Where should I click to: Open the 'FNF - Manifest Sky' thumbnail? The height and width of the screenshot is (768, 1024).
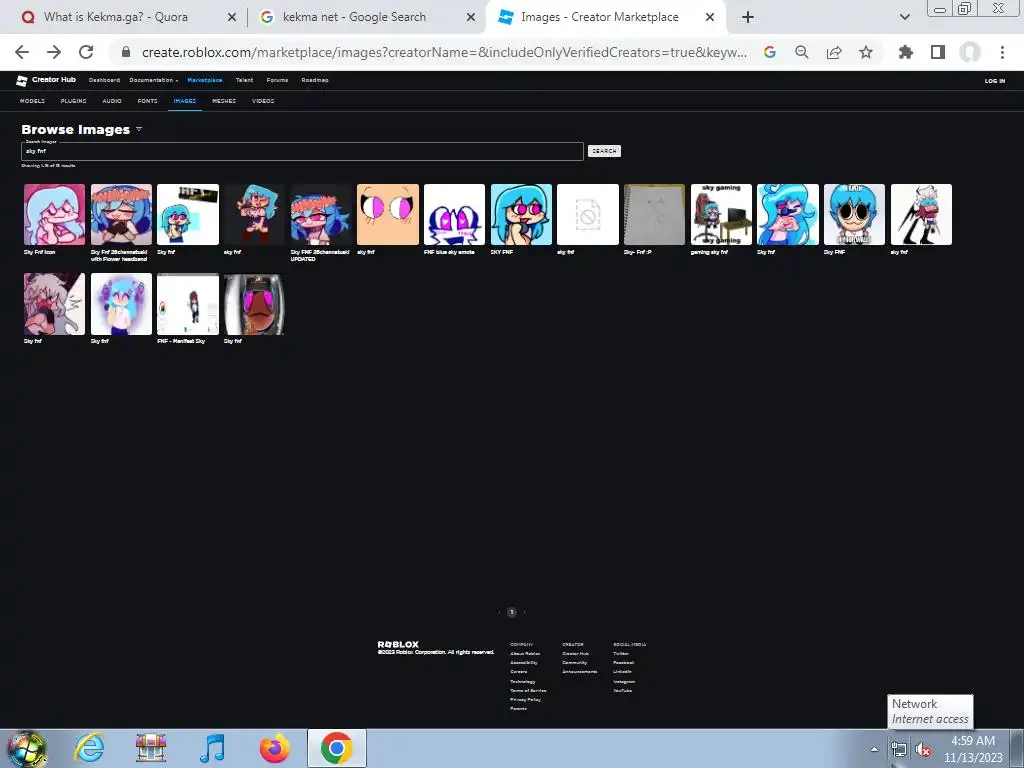click(187, 304)
